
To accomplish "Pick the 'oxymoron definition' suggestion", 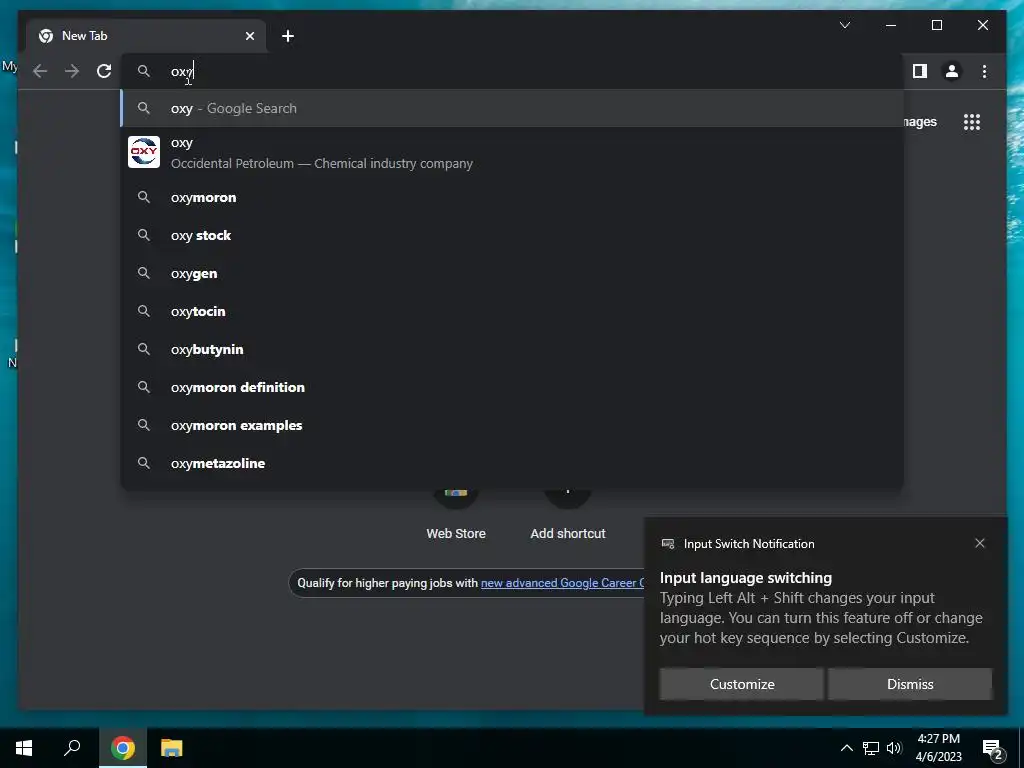I will coord(513,387).
